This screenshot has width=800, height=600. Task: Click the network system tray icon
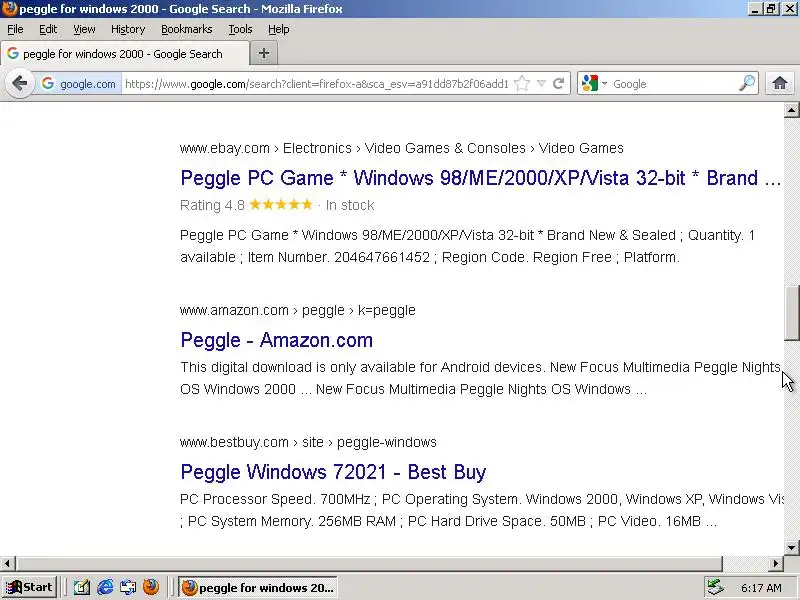716,588
